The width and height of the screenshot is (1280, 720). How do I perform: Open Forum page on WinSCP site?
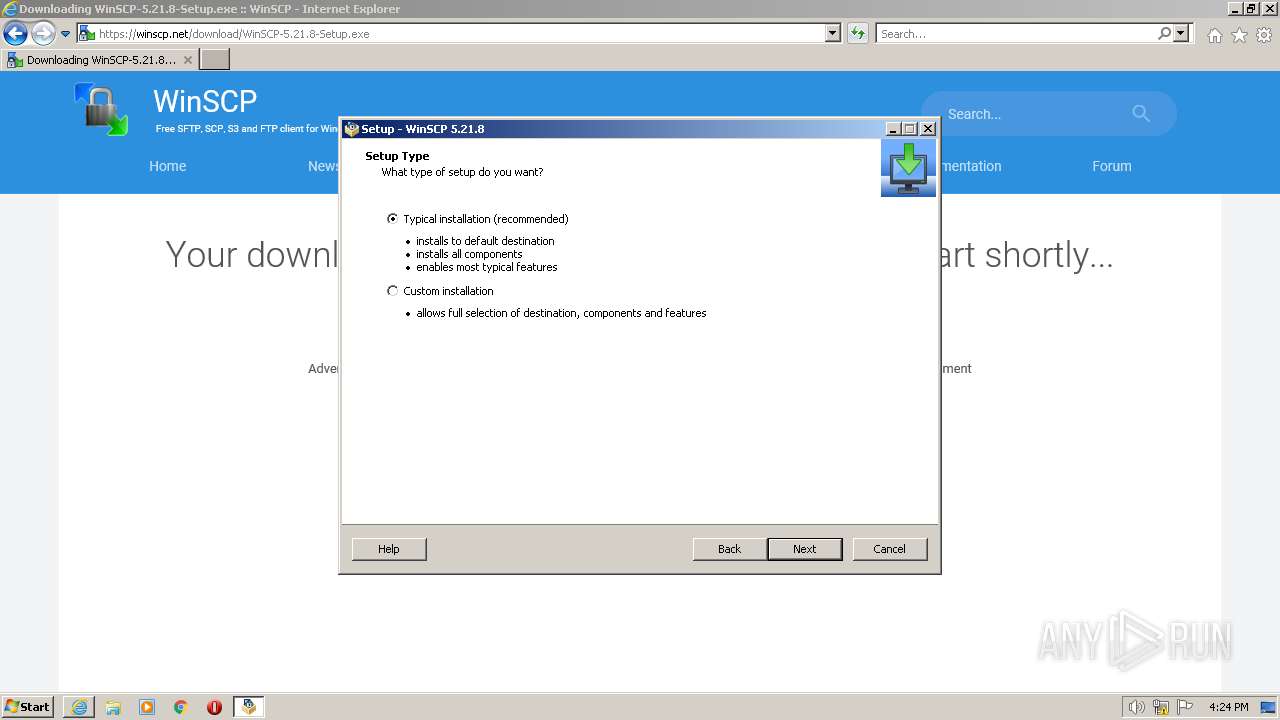(1112, 166)
